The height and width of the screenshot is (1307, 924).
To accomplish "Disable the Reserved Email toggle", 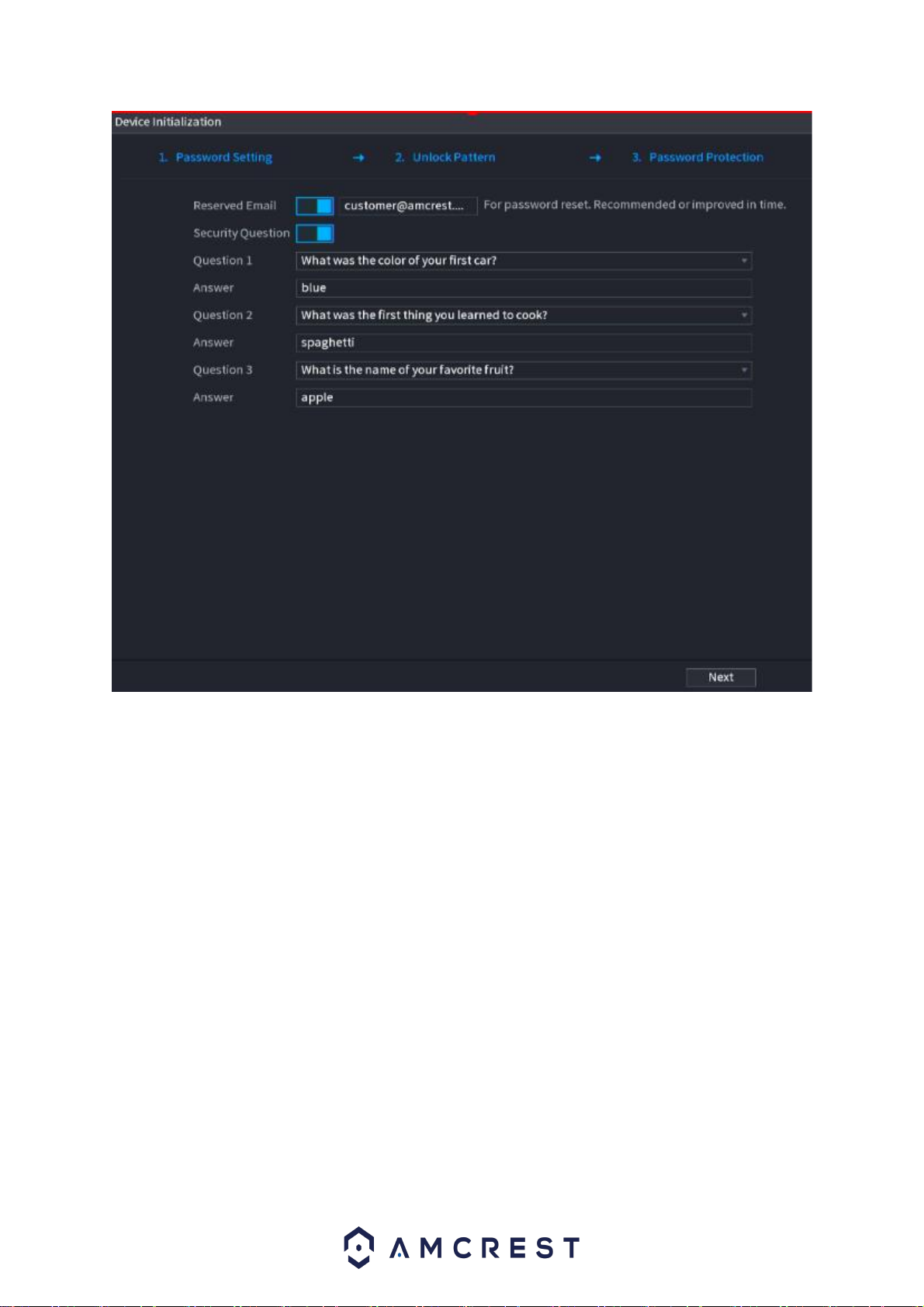I will pos(315,206).
